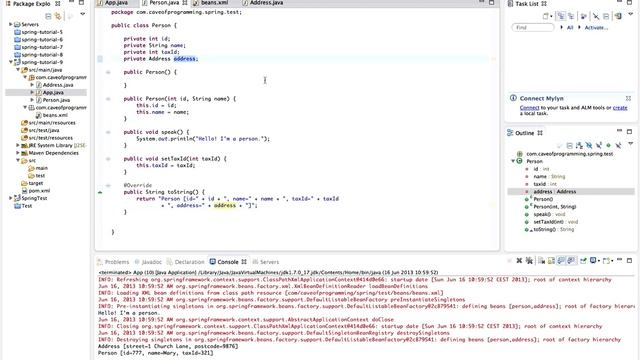This screenshot has width=640, height=360.
Task: Collapse spring-tutorial-9 project
Action: [x=11, y=62]
